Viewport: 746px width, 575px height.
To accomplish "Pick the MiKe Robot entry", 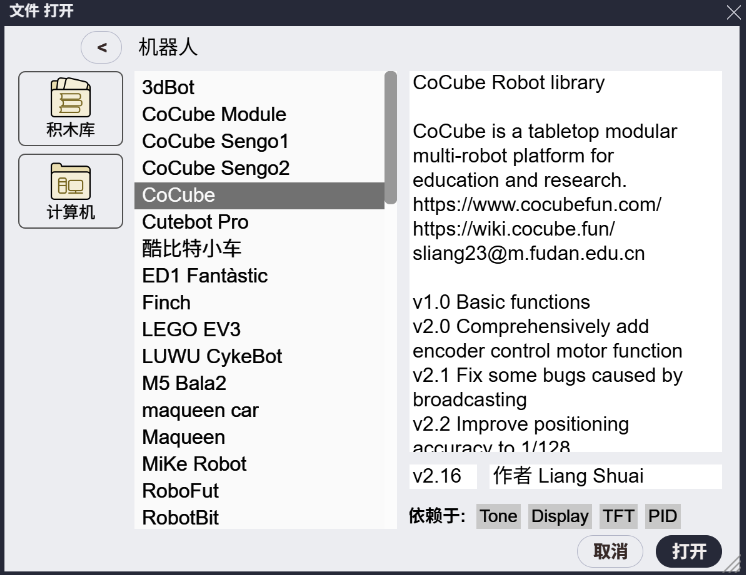I will coord(194,464).
